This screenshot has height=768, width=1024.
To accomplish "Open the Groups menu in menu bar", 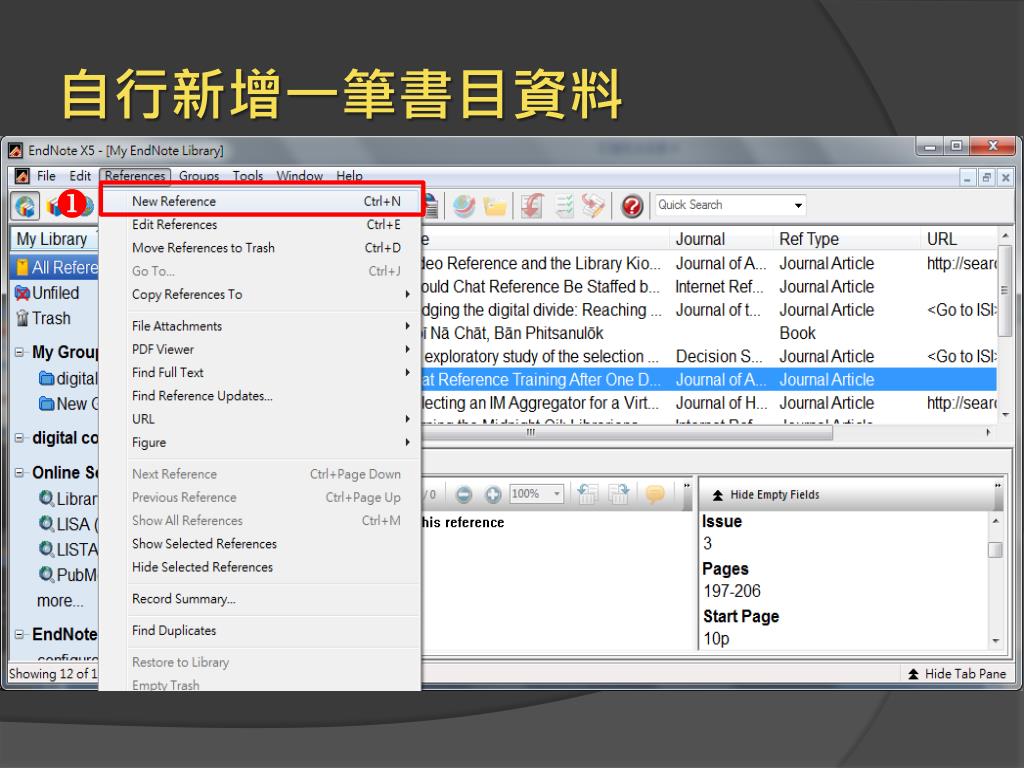I will pos(199,176).
